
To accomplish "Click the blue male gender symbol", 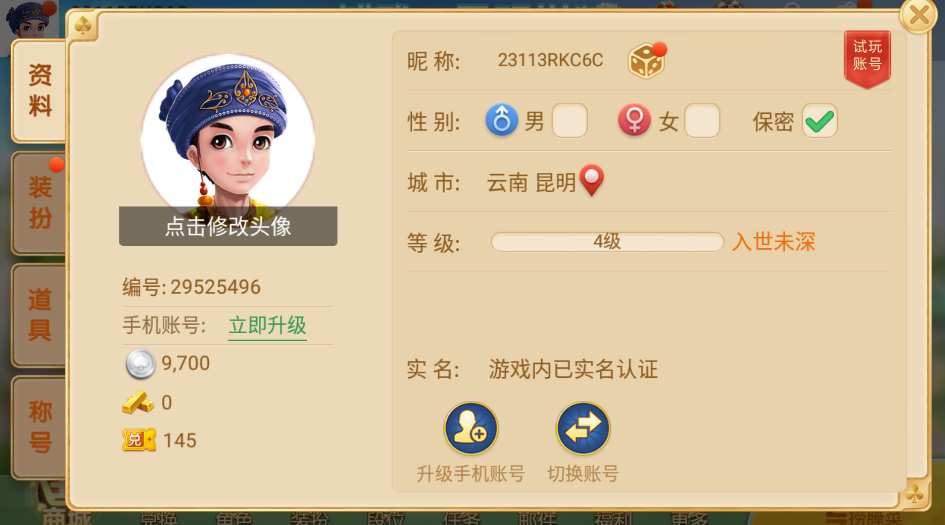I will tap(501, 119).
